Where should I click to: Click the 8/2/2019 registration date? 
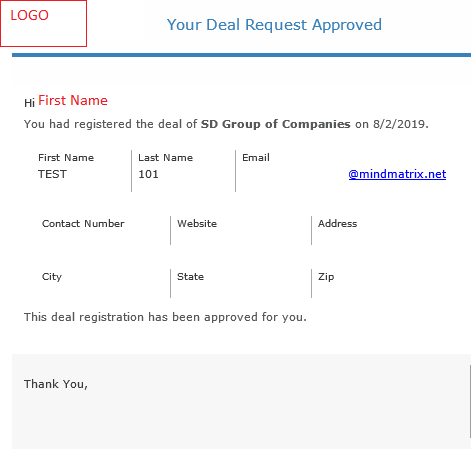tap(399, 124)
